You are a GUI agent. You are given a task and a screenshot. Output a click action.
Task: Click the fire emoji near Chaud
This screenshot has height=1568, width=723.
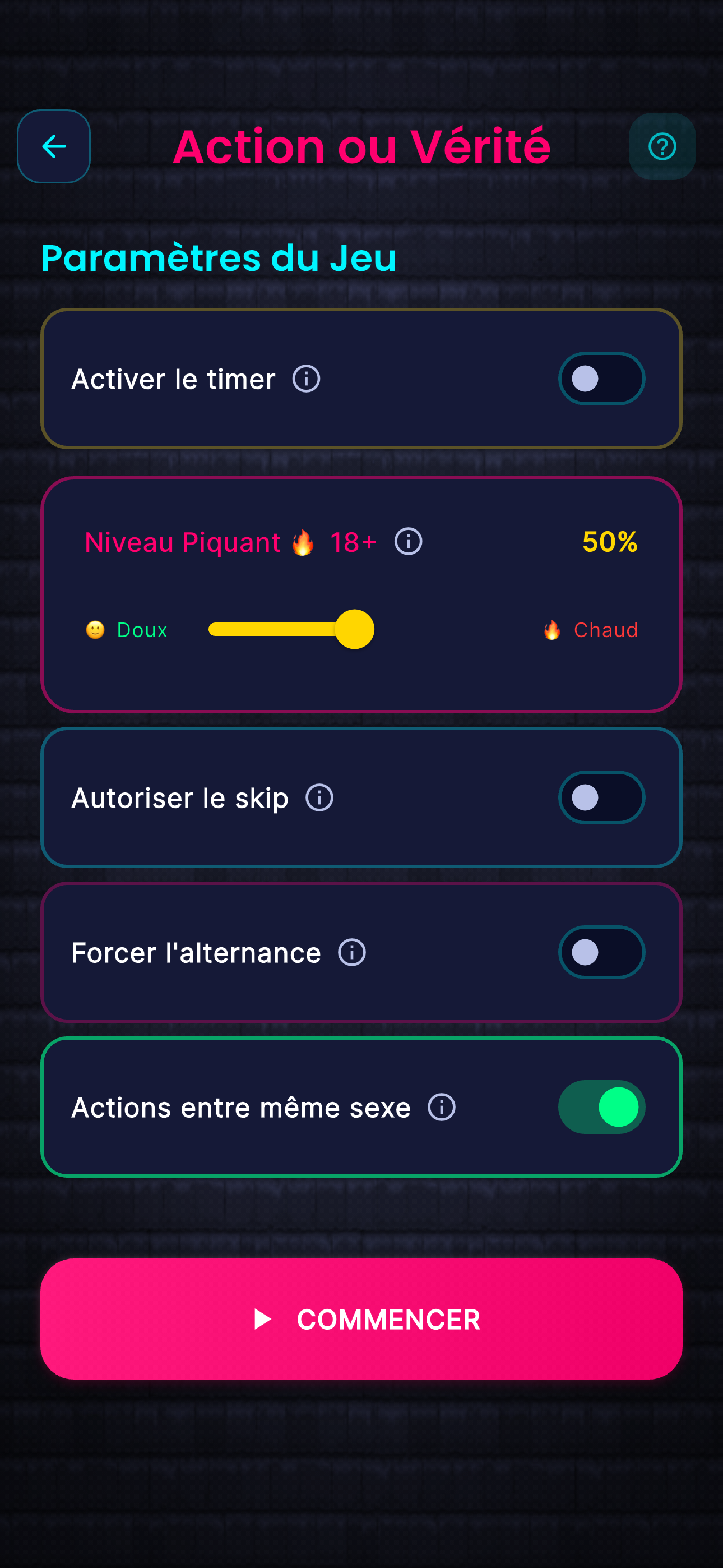coord(553,630)
